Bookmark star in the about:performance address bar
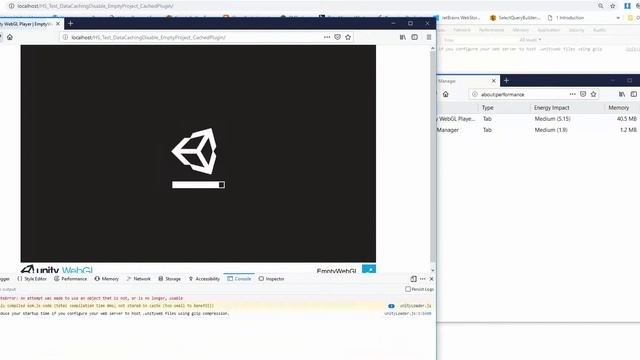The image size is (640, 360). coord(593,94)
